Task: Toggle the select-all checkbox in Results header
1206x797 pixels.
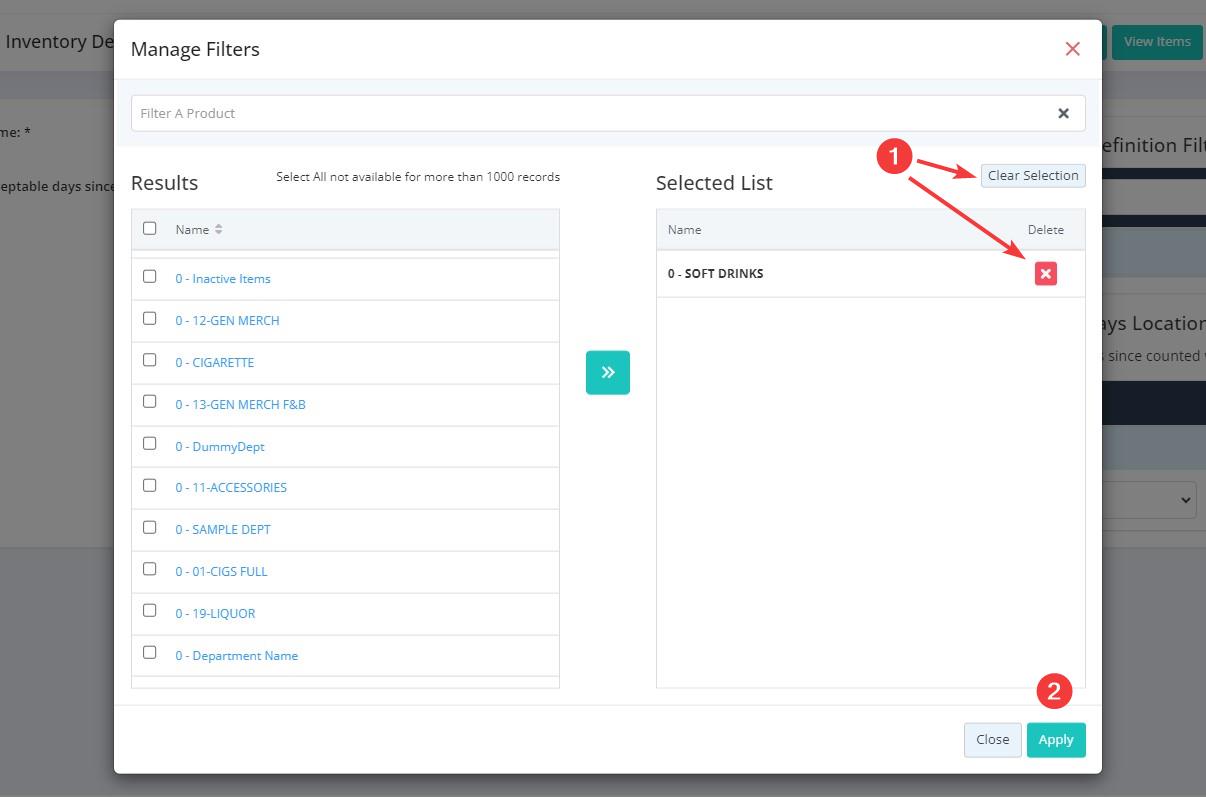Action: (150, 228)
